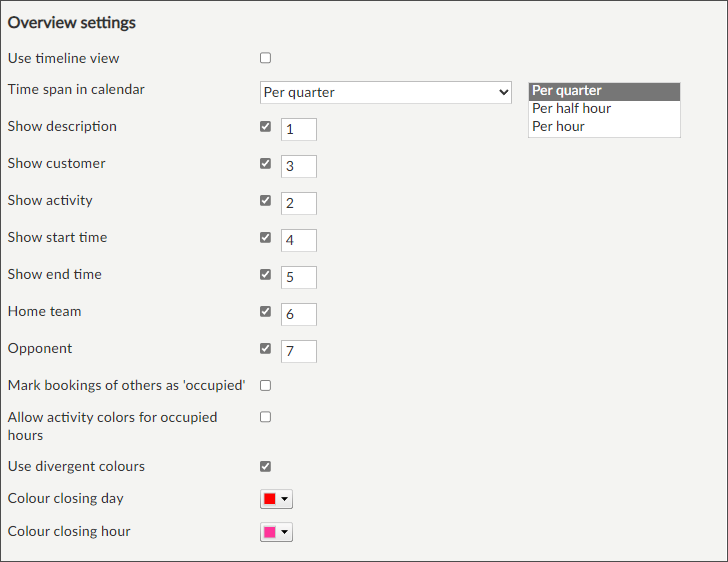Select Per hour option
The height and width of the screenshot is (562, 728).
(x=604, y=126)
